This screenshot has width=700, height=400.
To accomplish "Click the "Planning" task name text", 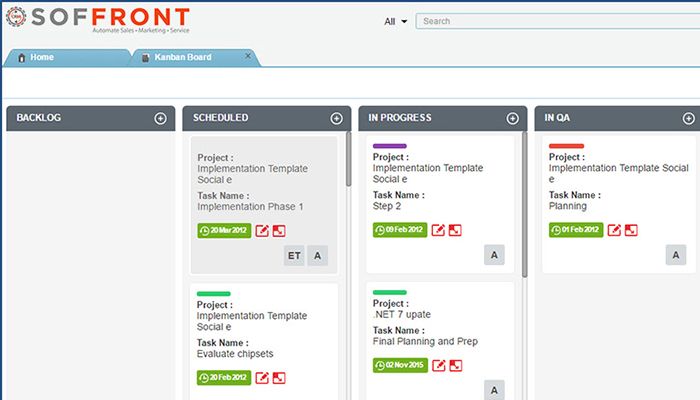I will click(x=568, y=206).
